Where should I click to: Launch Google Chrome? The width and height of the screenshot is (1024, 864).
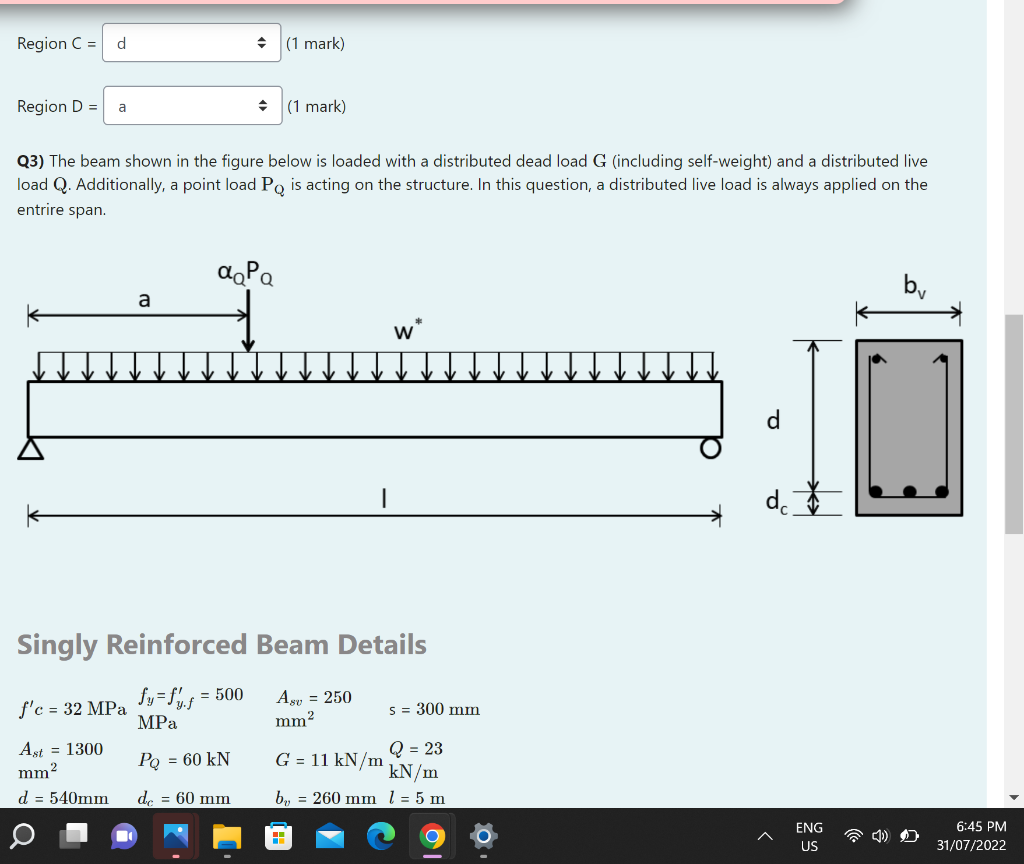pyautogui.click(x=432, y=838)
